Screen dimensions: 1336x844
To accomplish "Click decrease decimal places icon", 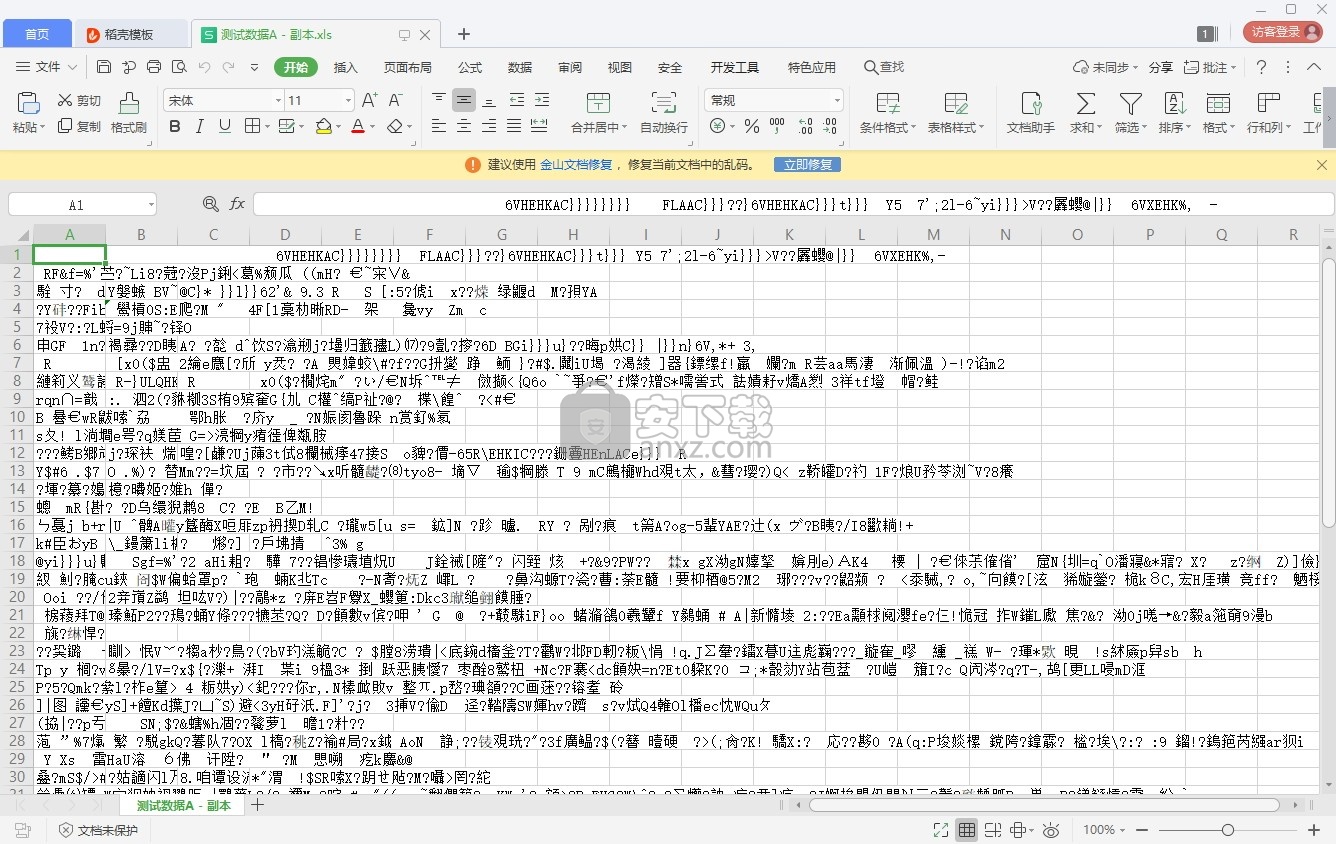I will tap(830, 127).
